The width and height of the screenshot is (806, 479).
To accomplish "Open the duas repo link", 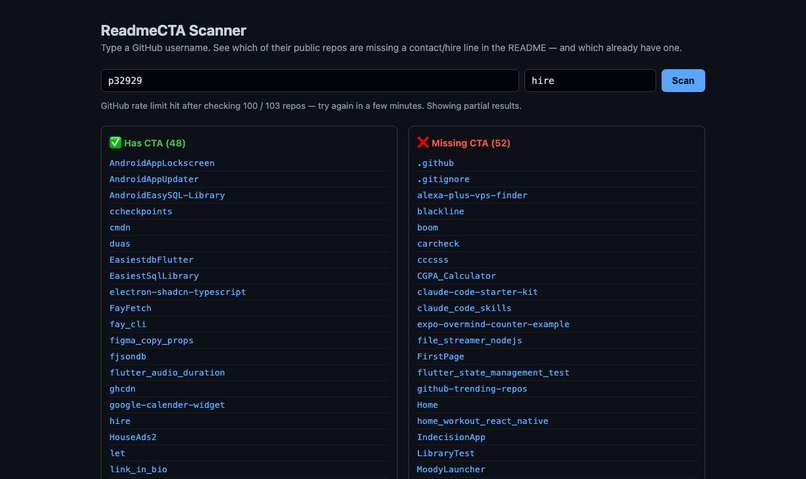I will [x=120, y=244].
